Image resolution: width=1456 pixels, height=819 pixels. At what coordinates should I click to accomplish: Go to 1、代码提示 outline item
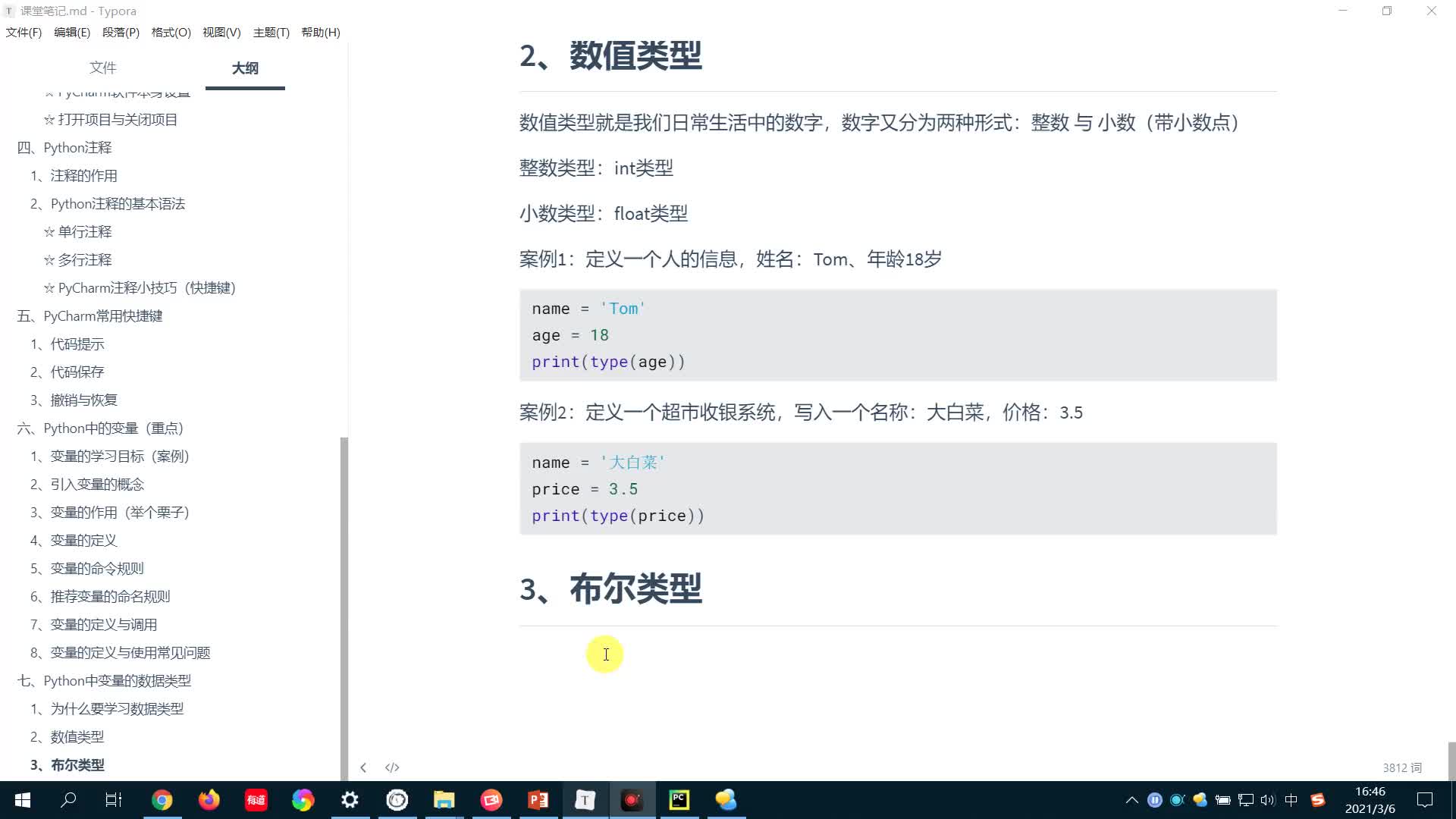click(67, 344)
